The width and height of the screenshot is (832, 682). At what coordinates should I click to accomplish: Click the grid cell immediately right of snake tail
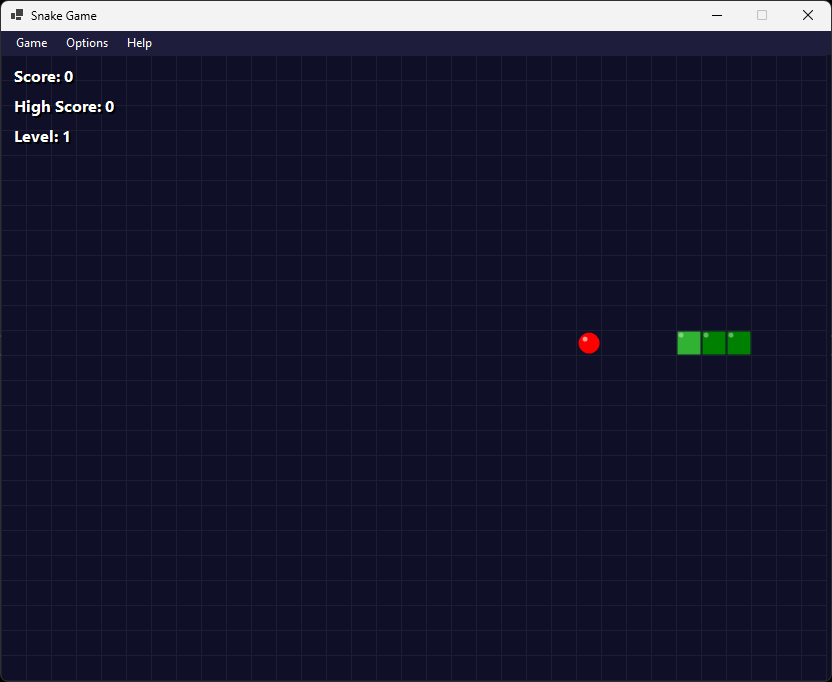point(764,343)
